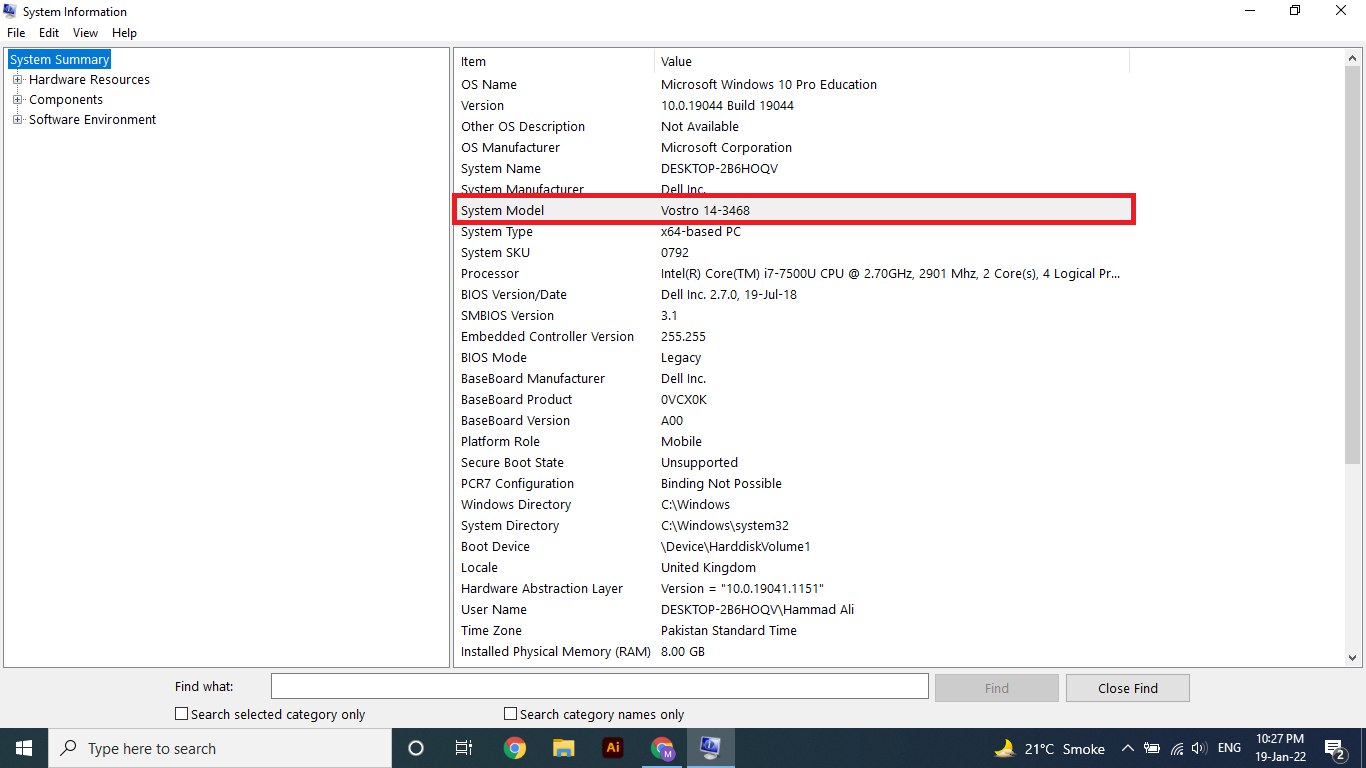This screenshot has height=768, width=1366.
Task: Launch Google Chrome from the taskbar
Action: click(515, 748)
